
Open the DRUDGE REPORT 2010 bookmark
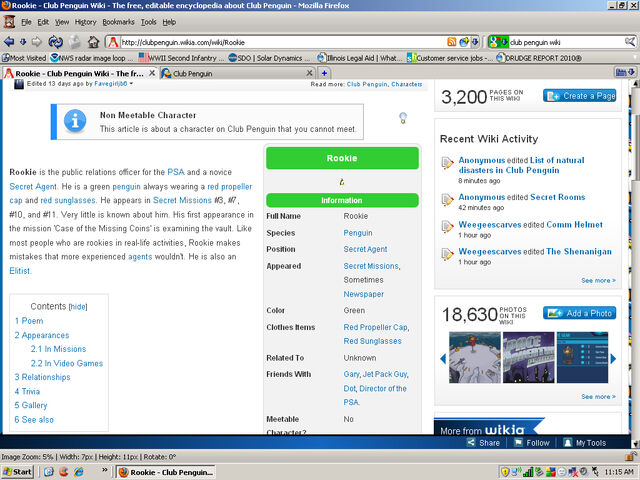[x=539, y=58]
